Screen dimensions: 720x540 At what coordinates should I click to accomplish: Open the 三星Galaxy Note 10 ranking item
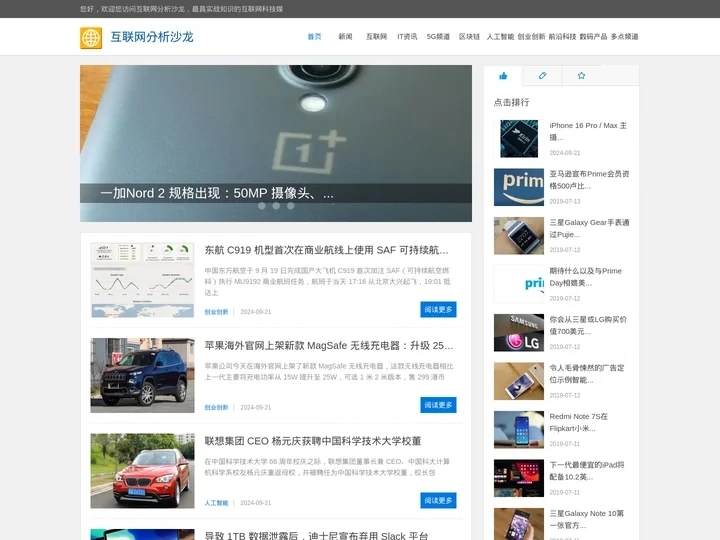click(587, 519)
